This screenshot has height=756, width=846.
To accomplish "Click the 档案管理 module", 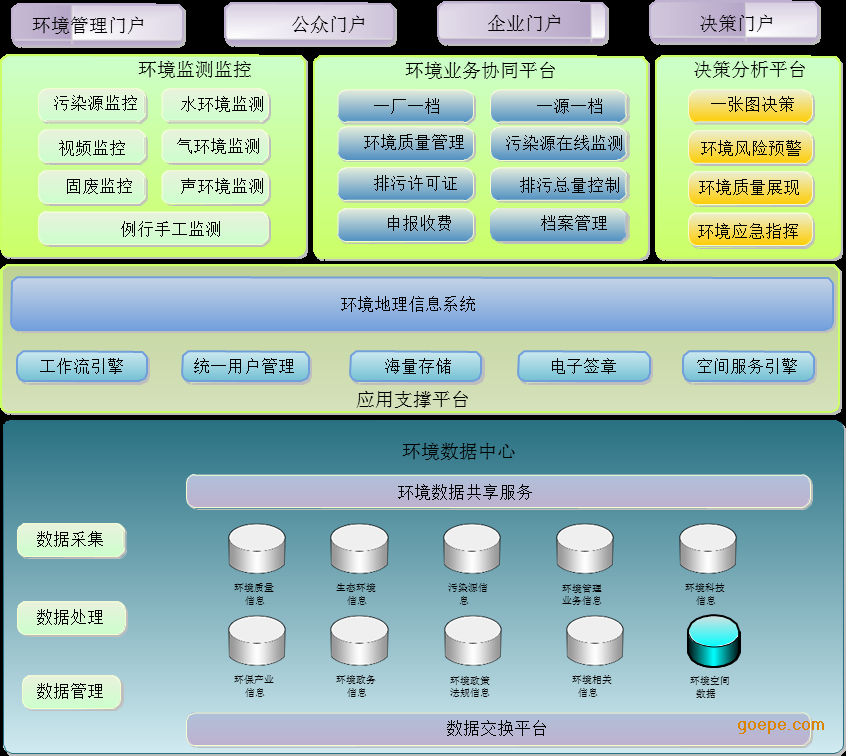I will coord(560,224).
